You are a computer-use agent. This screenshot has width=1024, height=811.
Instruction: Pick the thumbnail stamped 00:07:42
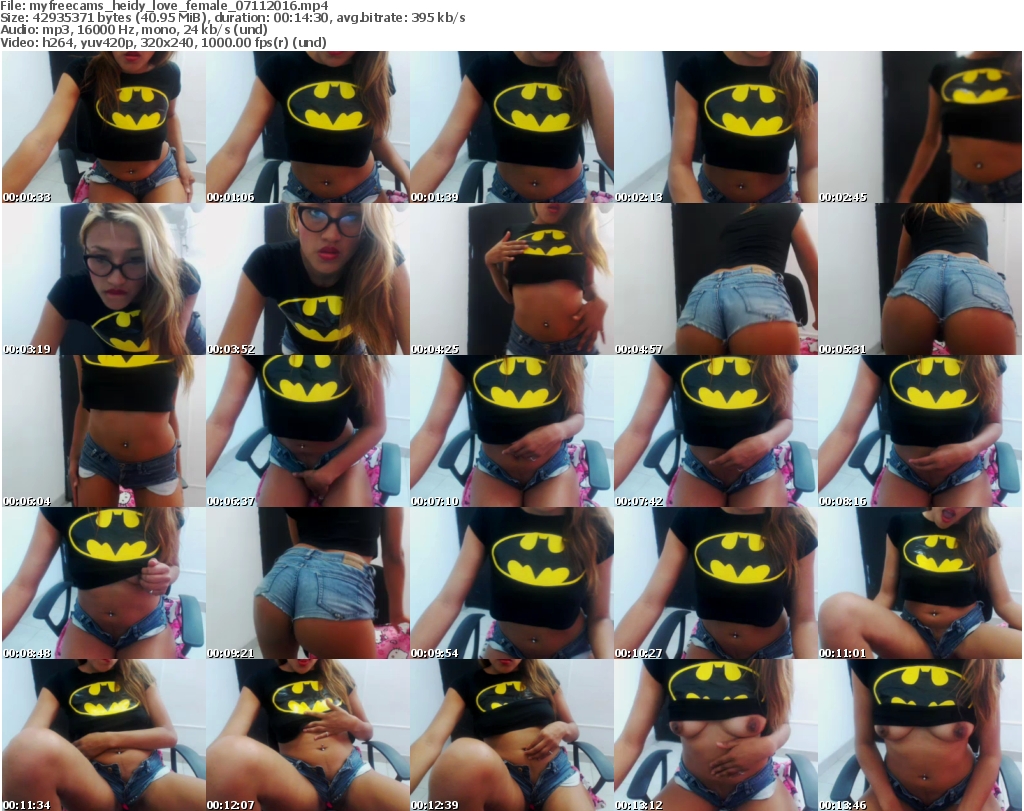click(x=715, y=432)
